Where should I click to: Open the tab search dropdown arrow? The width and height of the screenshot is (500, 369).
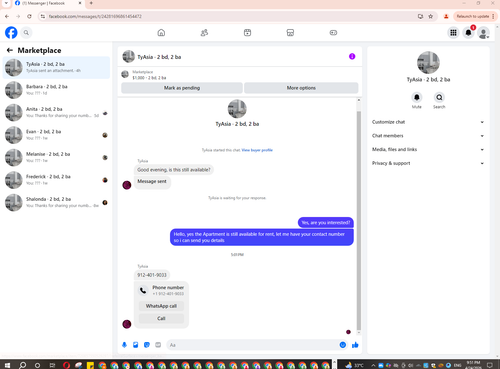[6, 3]
